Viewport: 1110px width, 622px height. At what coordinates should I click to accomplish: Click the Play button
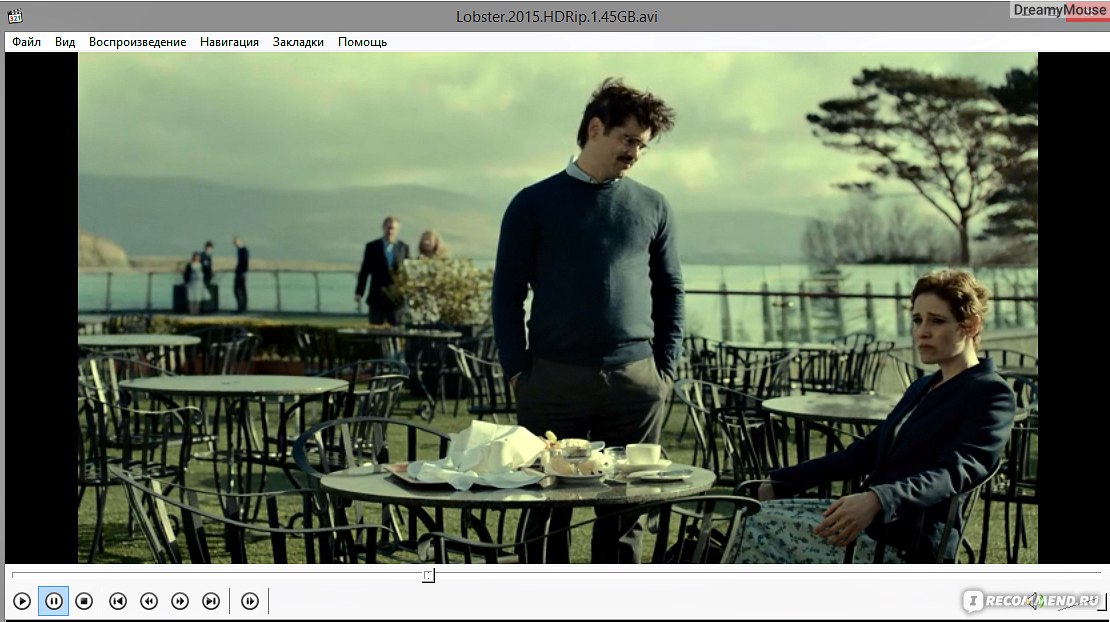[22, 601]
